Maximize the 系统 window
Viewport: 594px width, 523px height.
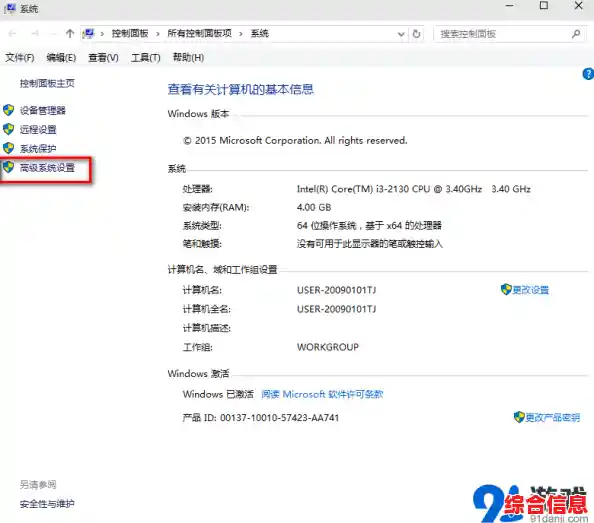point(544,6)
